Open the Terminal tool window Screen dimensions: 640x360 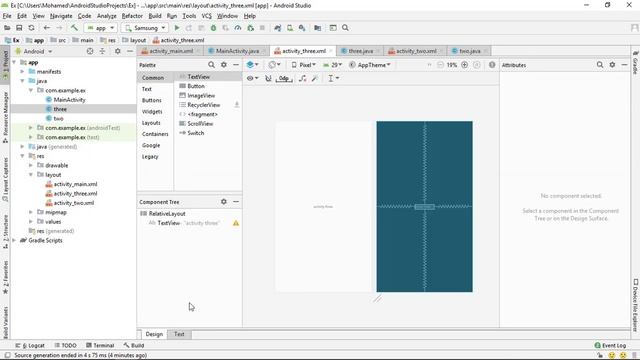[100, 345]
